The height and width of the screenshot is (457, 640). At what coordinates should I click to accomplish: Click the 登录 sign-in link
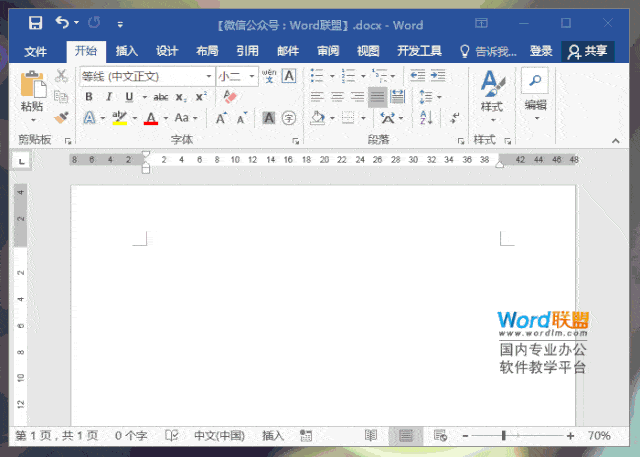541,51
